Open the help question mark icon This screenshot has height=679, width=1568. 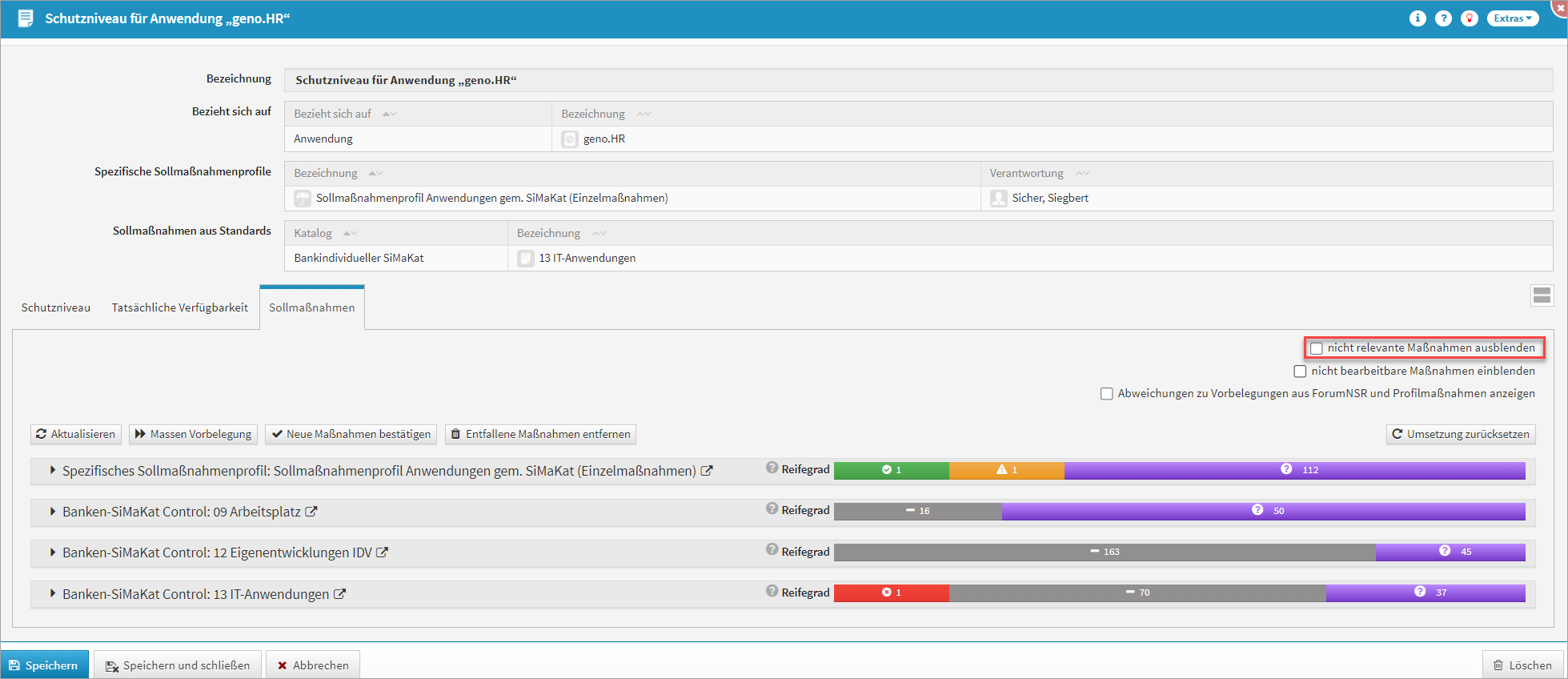[1443, 18]
